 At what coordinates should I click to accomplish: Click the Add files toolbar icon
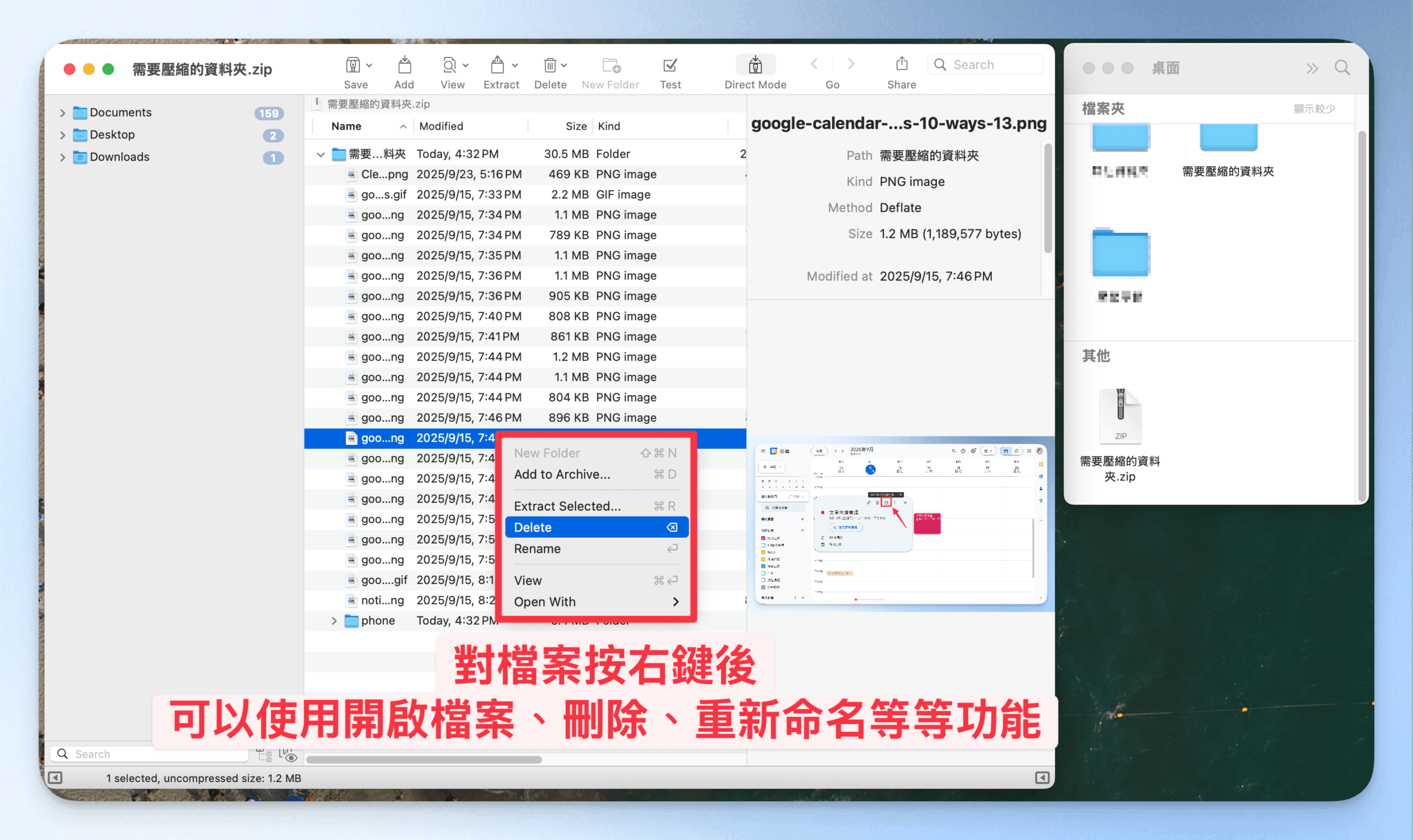pyautogui.click(x=403, y=66)
